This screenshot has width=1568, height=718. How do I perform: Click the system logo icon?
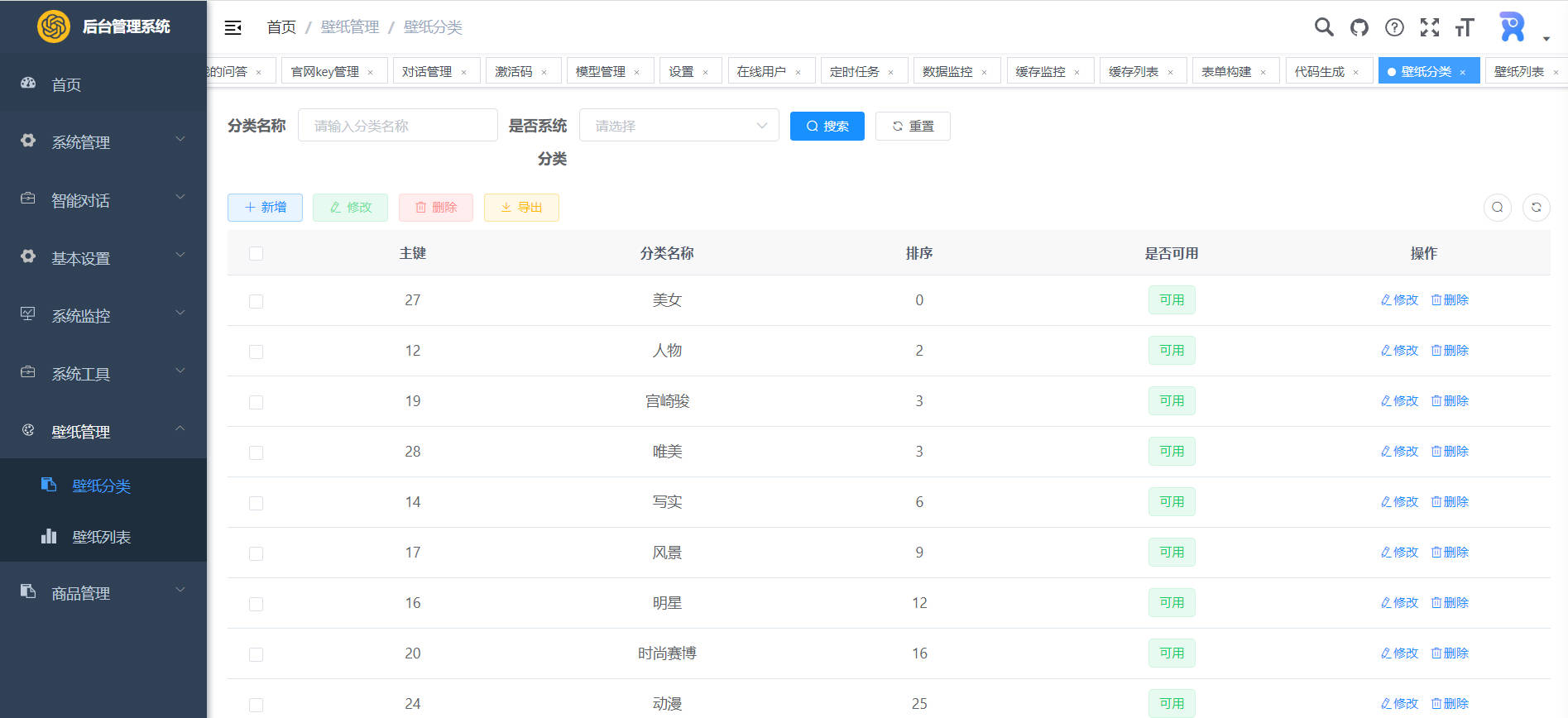coord(54,26)
